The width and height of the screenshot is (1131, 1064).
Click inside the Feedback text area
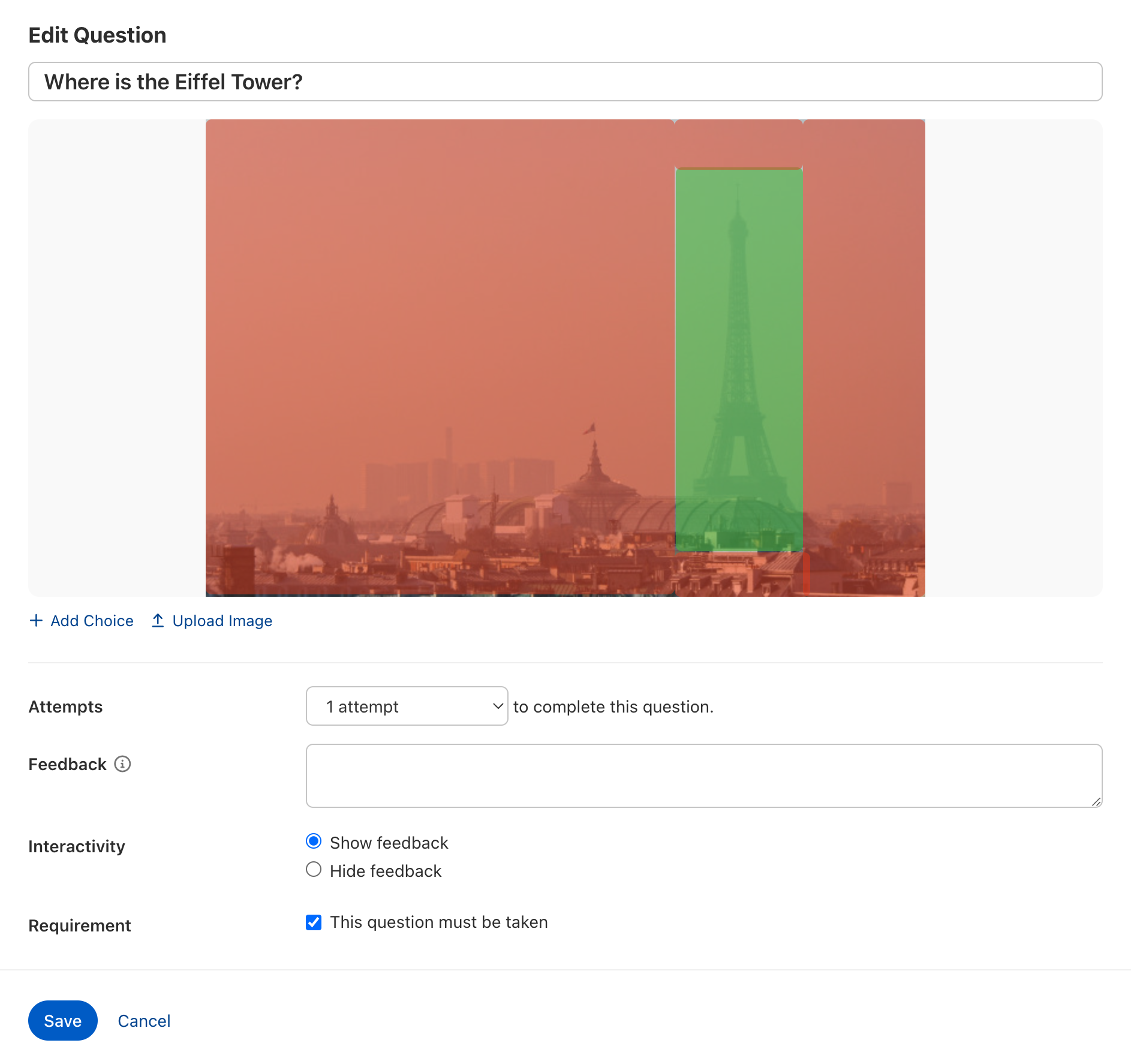[703, 776]
